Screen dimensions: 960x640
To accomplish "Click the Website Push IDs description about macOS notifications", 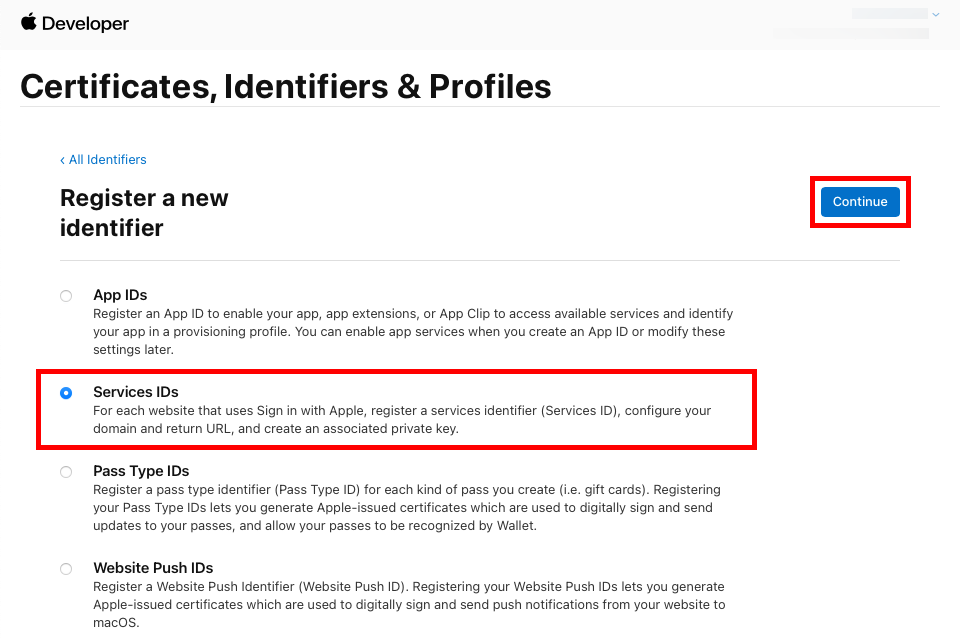I will (409, 604).
